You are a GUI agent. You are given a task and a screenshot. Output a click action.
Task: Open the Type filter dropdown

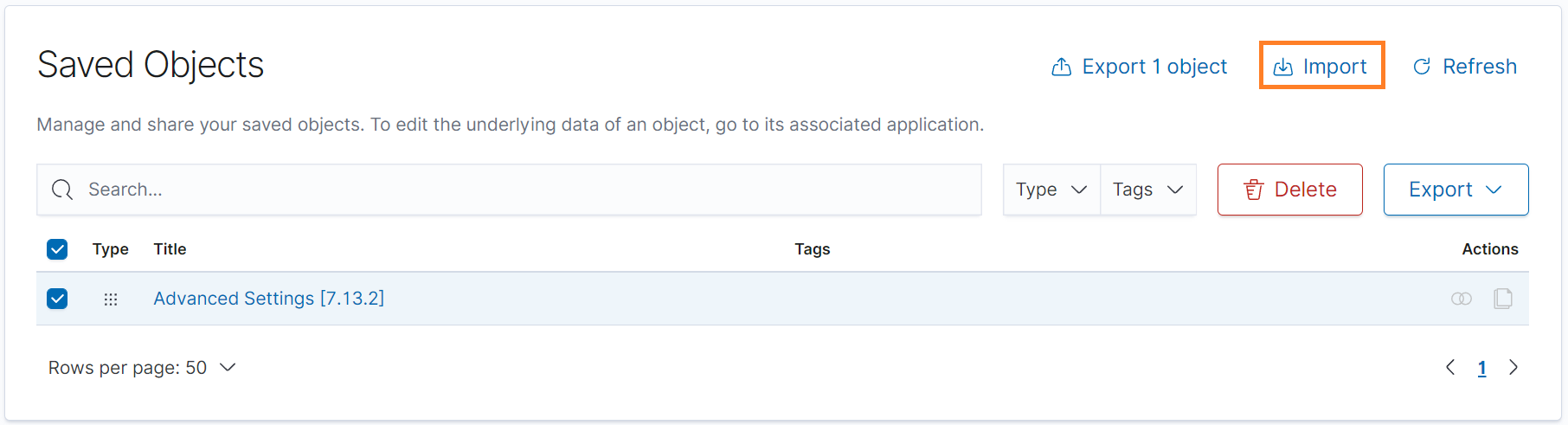coord(1051,190)
